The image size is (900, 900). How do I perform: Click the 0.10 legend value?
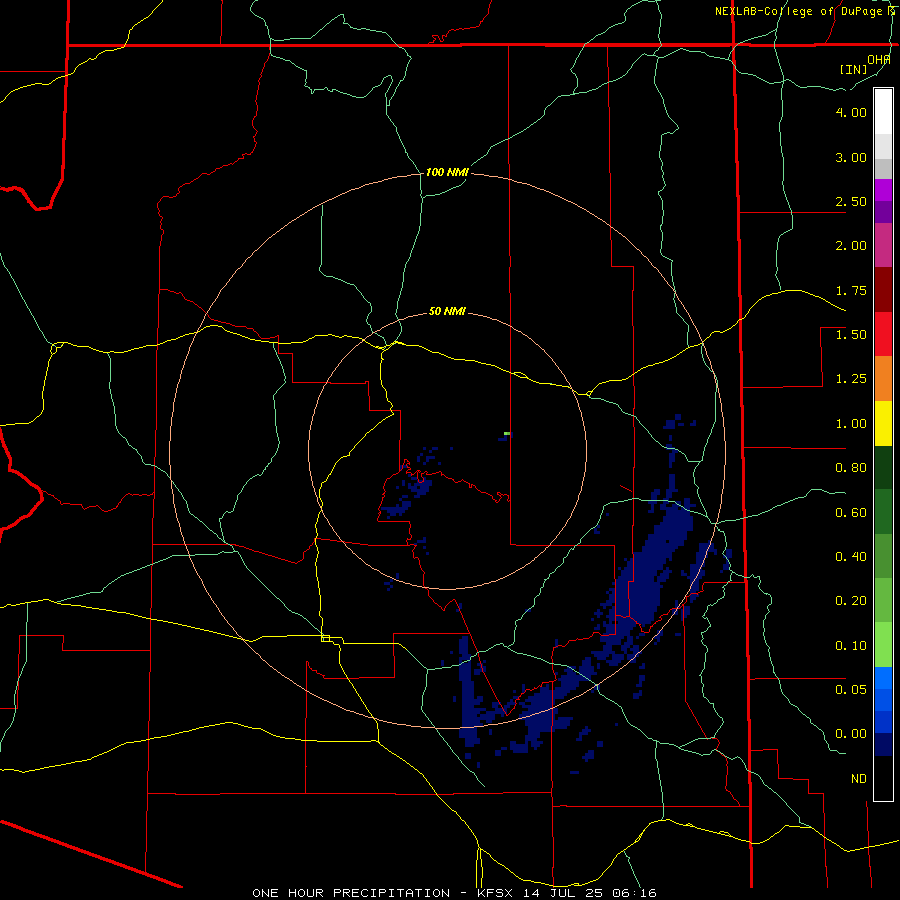point(851,646)
